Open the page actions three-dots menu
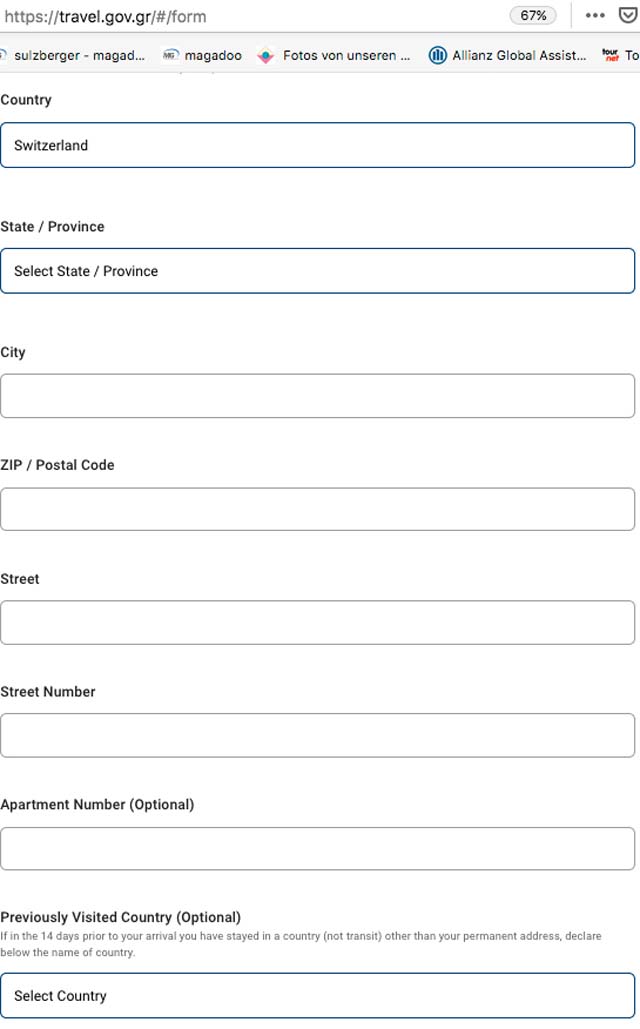Screen dimensions: 640x1029 pos(595,16)
